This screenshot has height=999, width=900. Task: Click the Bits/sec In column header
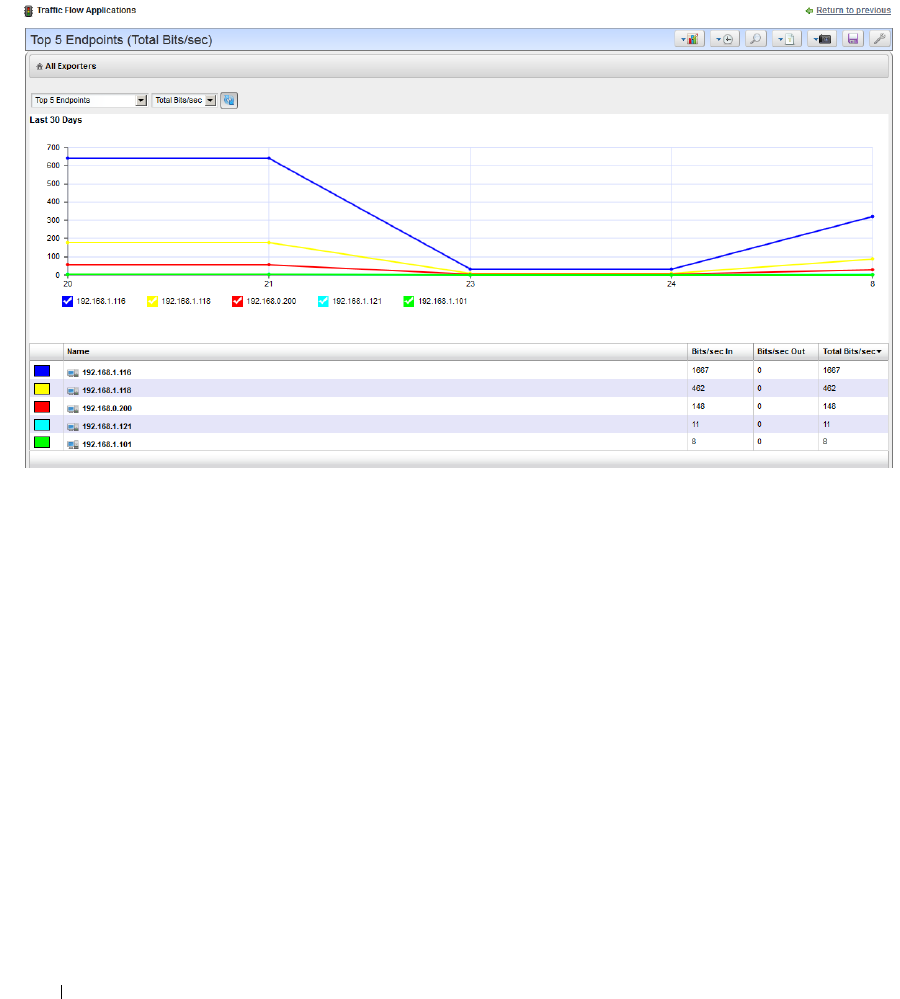pos(720,352)
